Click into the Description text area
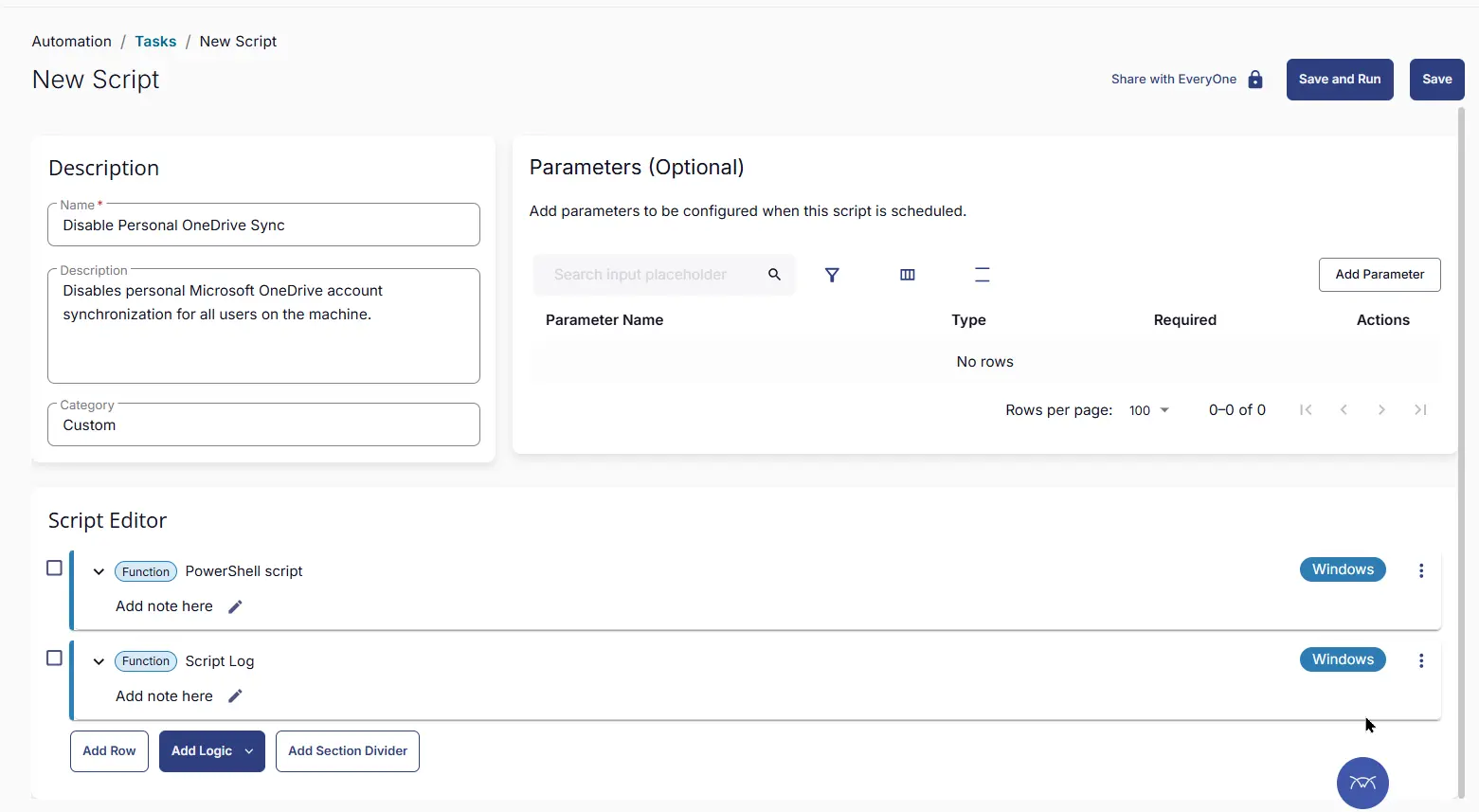 click(x=263, y=326)
